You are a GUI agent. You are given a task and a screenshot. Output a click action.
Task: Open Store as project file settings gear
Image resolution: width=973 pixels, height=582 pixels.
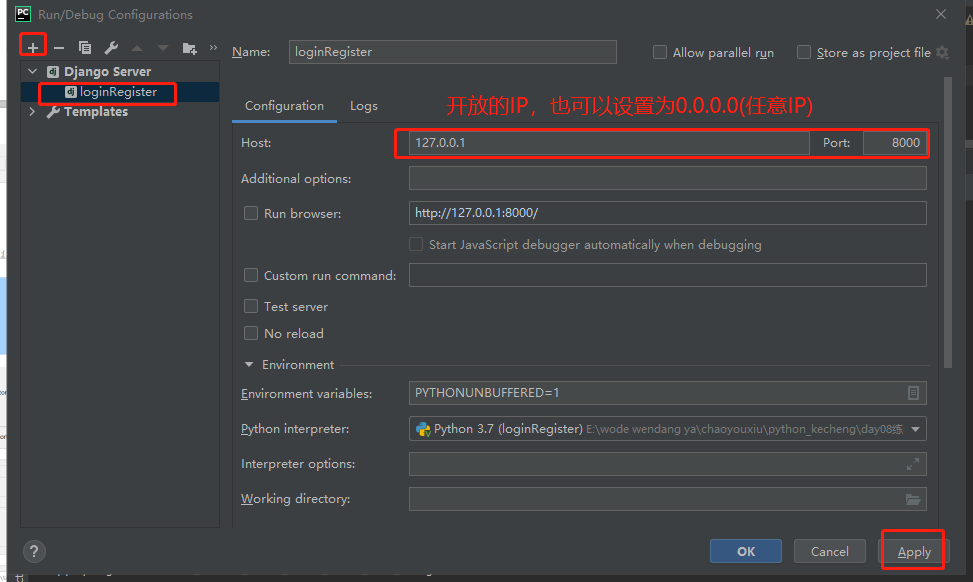point(943,52)
